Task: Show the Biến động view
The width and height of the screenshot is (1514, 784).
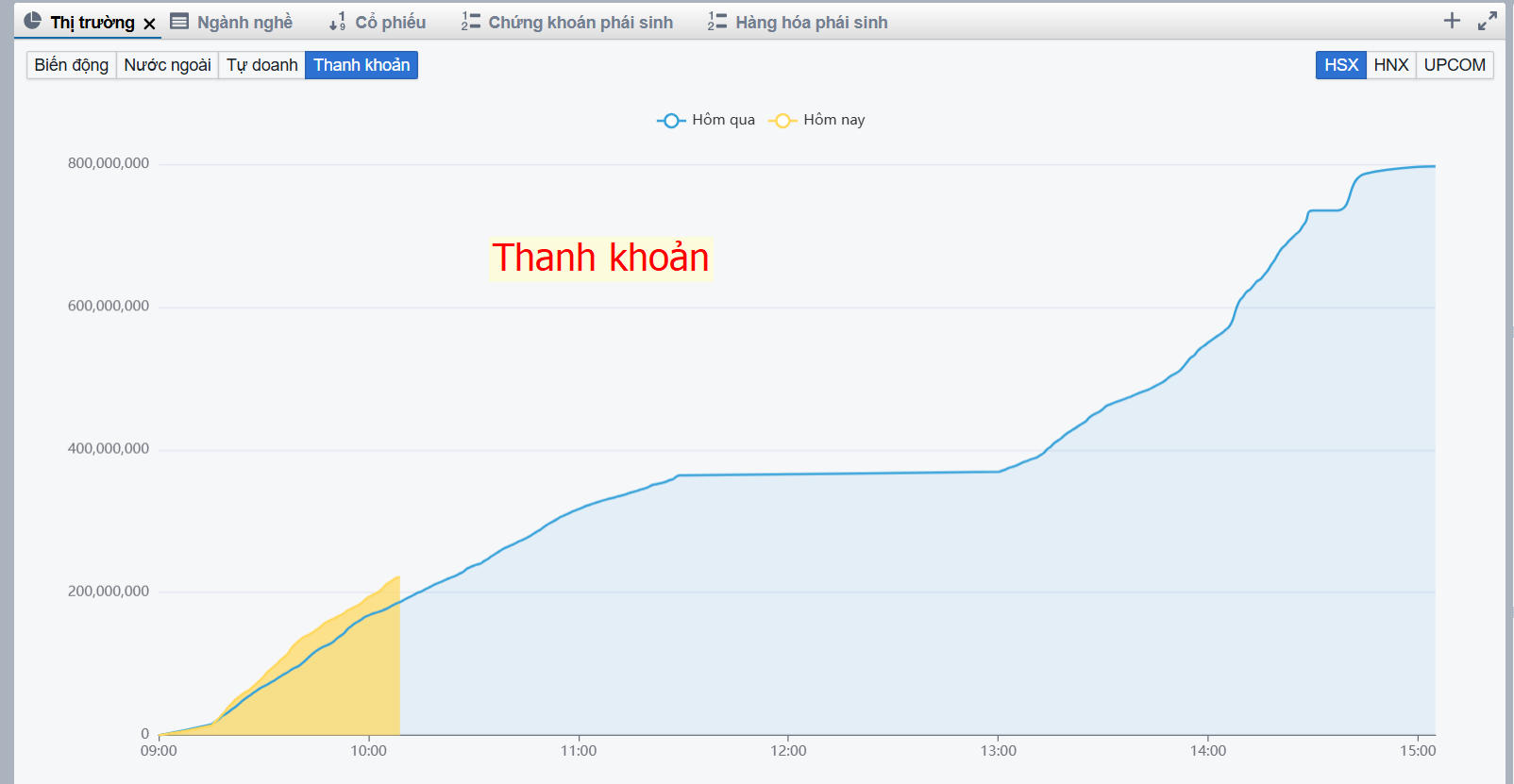Action: [x=72, y=65]
